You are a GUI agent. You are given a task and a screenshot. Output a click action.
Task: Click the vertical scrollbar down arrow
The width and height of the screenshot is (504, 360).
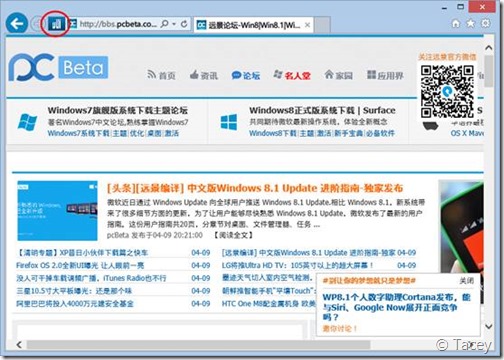click(489, 326)
